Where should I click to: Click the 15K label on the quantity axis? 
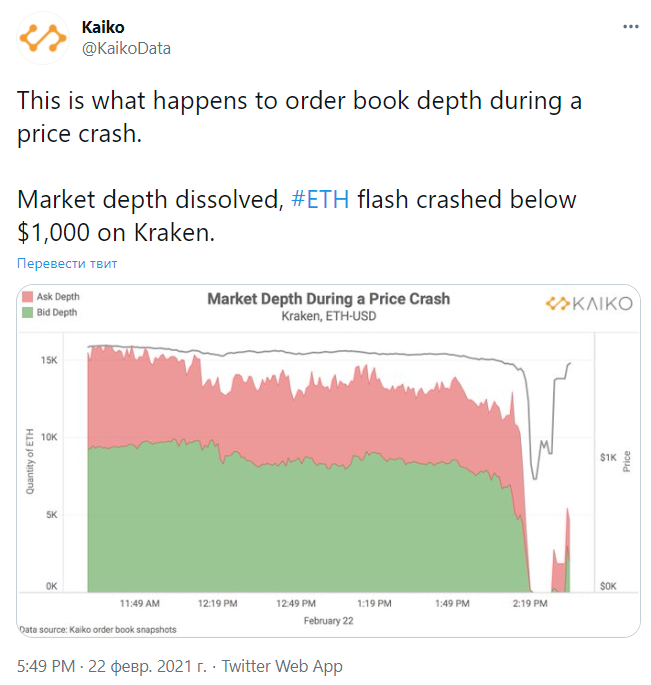click(50, 359)
